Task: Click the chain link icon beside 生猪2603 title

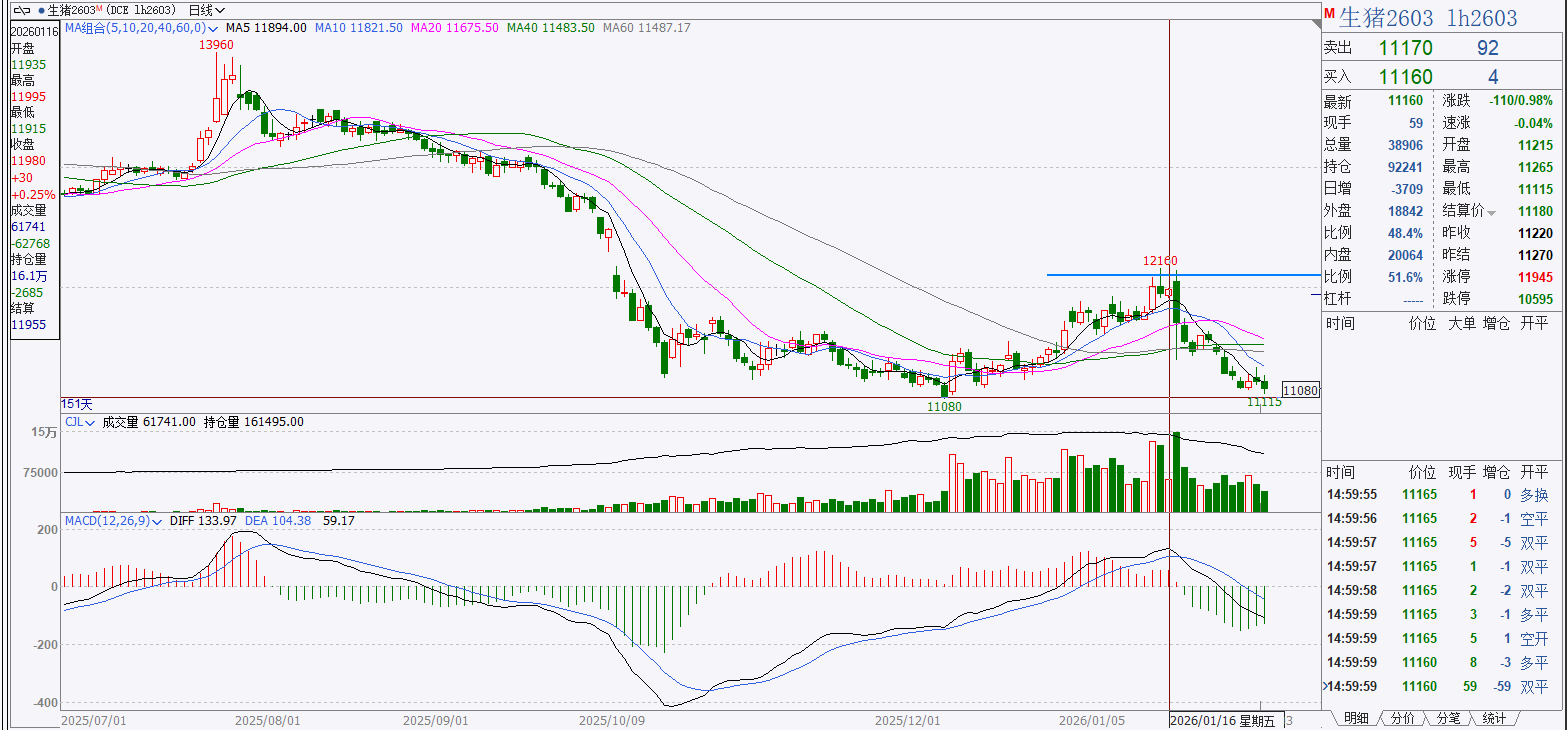Action: click(23, 10)
